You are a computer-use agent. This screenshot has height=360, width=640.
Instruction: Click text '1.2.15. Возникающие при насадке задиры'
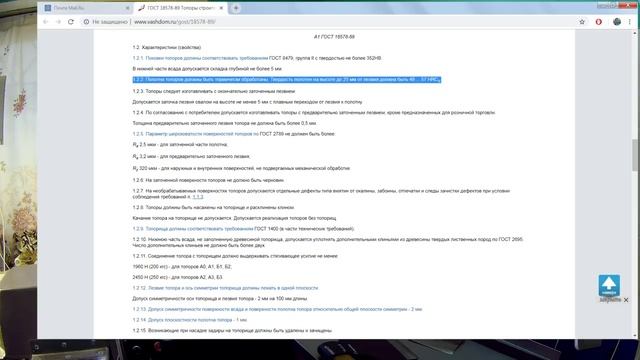(x=232, y=331)
